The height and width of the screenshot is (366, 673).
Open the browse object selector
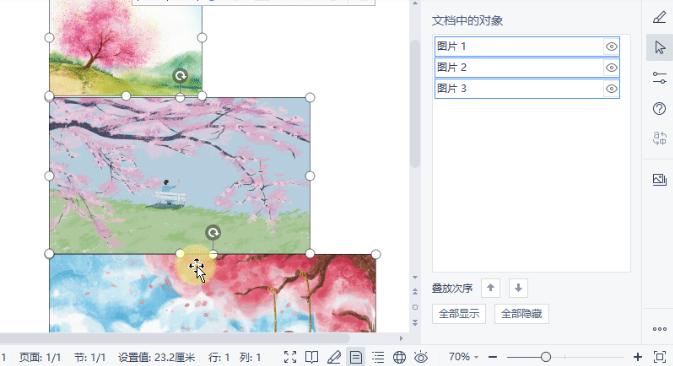[415, 307]
